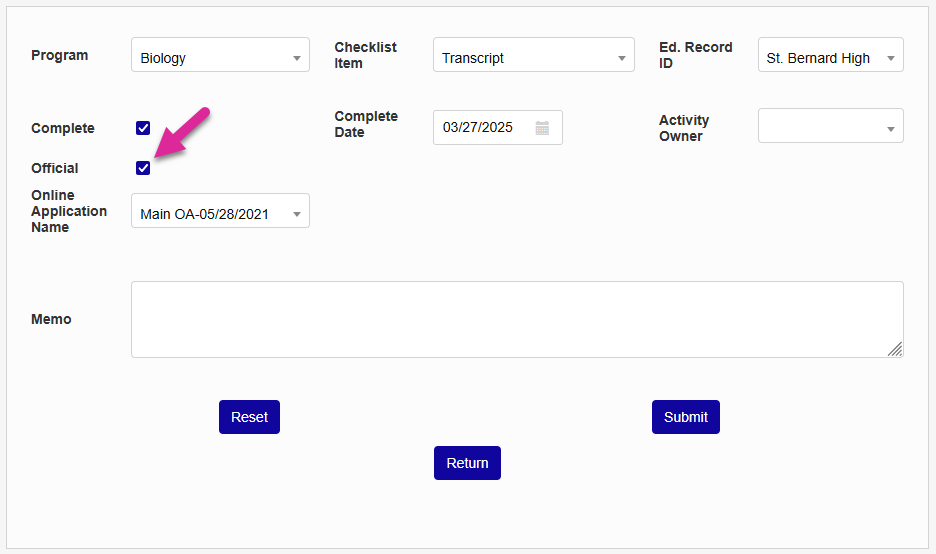Open the empty Activity Owner dropdown
Screen dimensions: 936x554
click(x=830, y=127)
